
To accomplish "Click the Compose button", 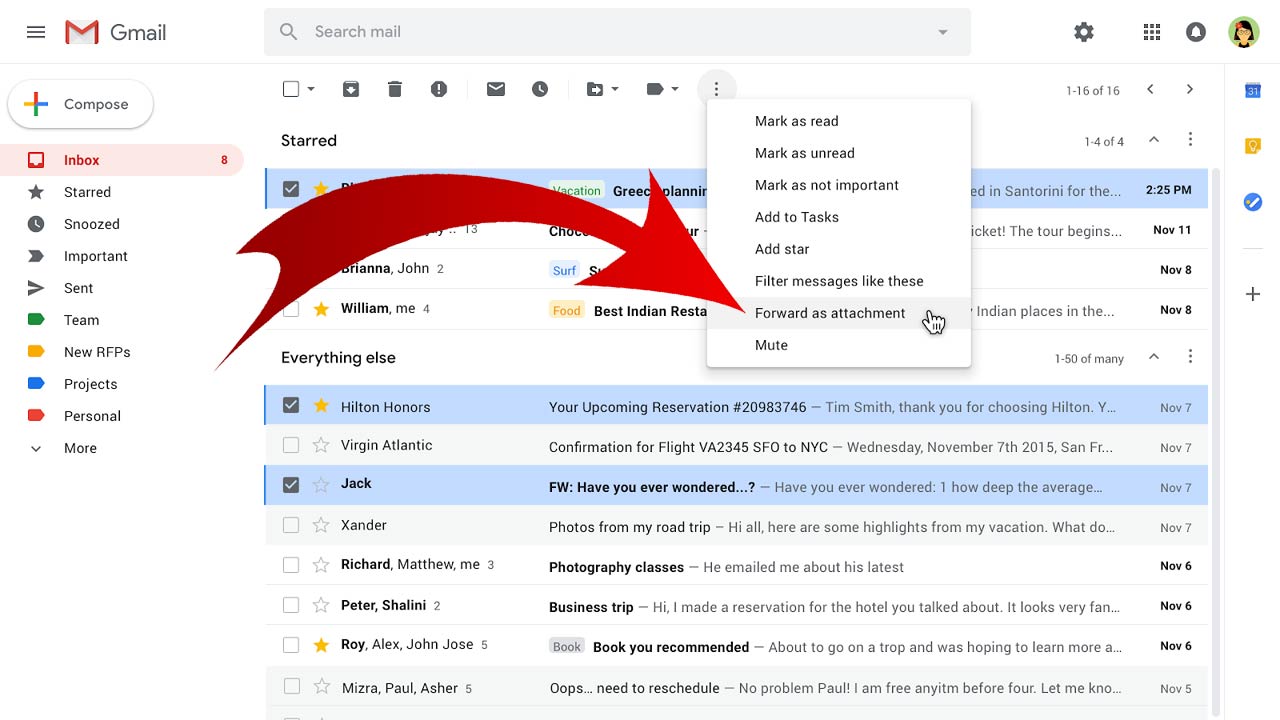I will click(x=81, y=104).
